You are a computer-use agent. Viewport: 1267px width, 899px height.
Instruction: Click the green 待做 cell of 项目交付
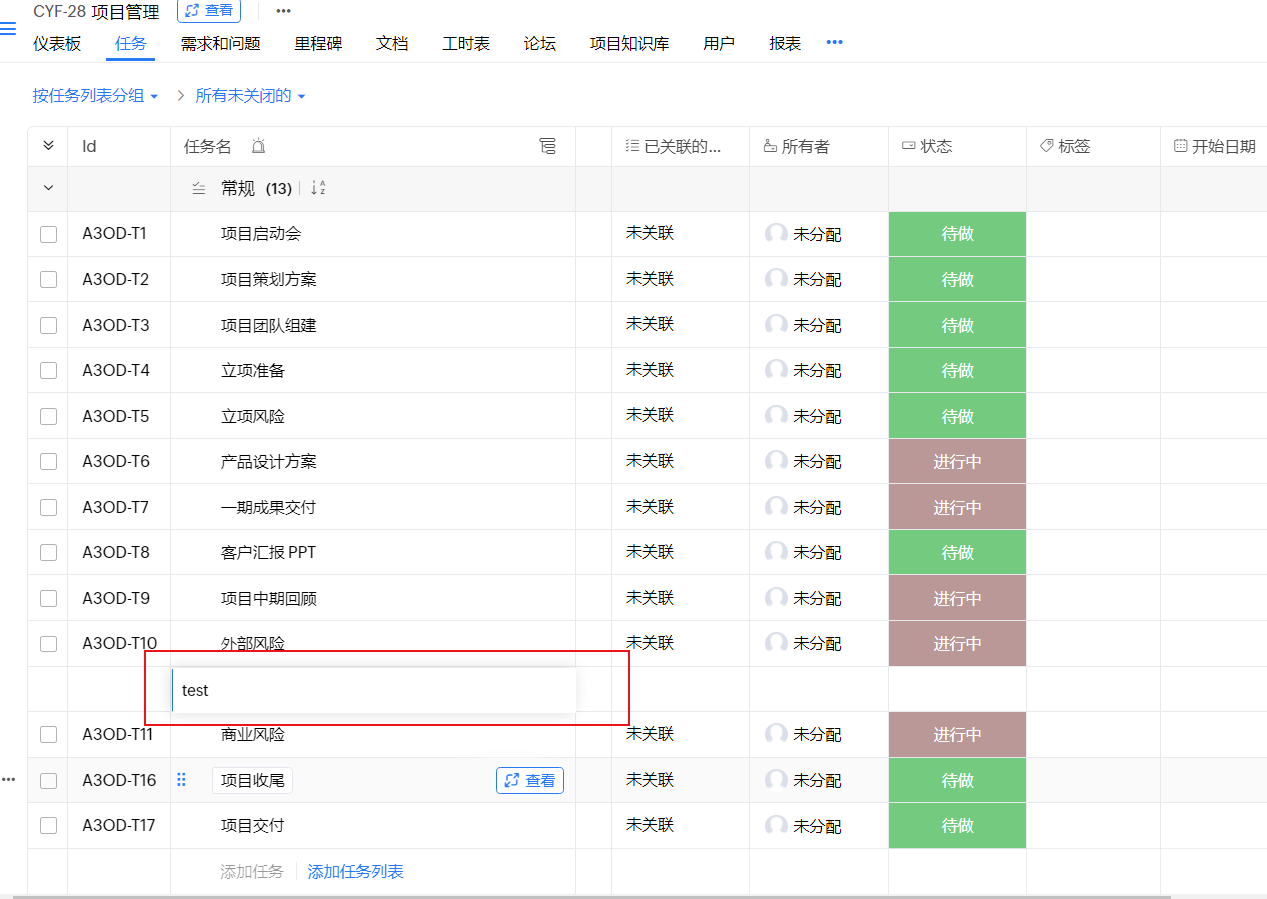tap(957, 825)
